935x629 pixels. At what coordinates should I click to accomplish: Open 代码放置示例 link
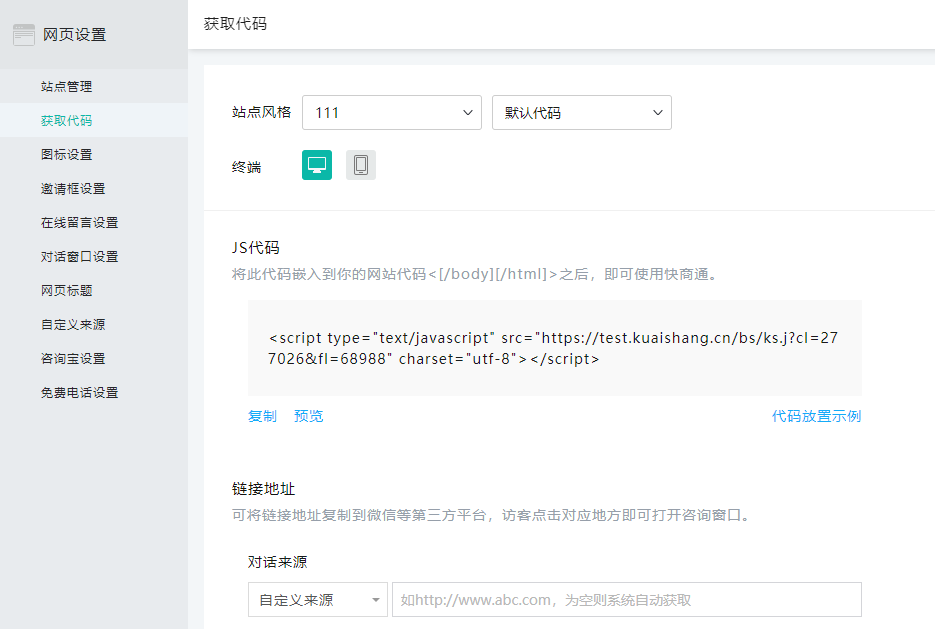point(816,416)
